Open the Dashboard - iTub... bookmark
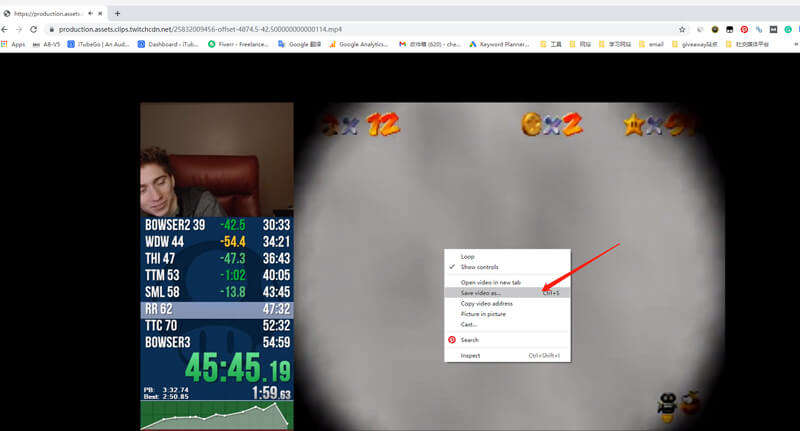This screenshot has height=431, width=800. click(x=168, y=44)
